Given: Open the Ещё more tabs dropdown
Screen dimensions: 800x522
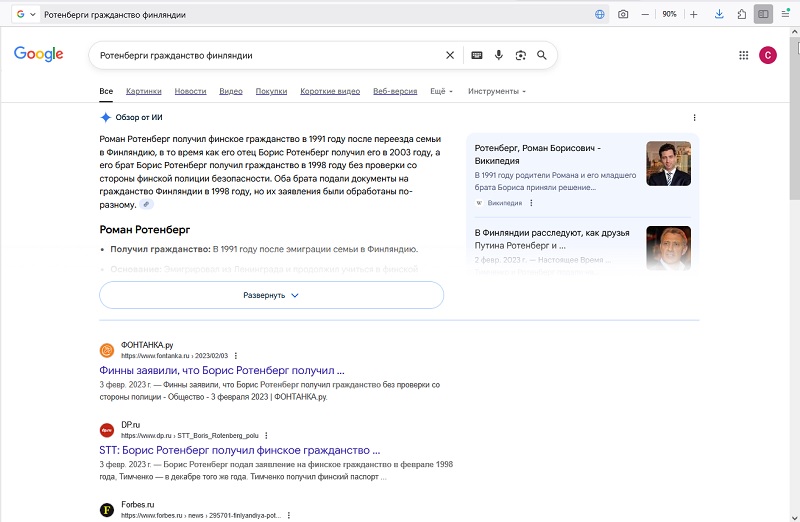Looking at the screenshot, I should pos(441,91).
